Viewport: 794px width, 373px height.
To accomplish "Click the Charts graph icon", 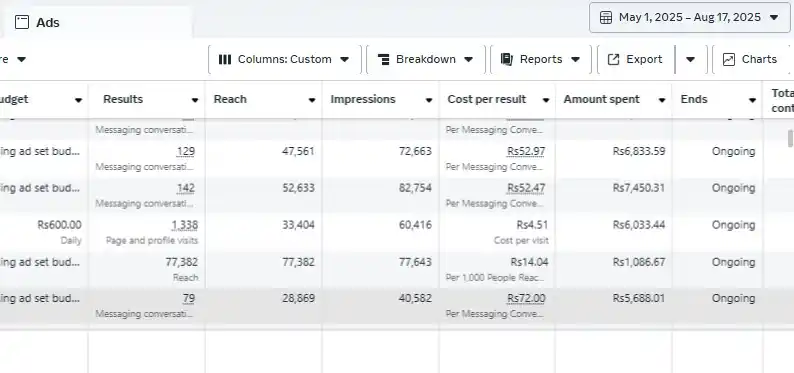I will (729, 59).
